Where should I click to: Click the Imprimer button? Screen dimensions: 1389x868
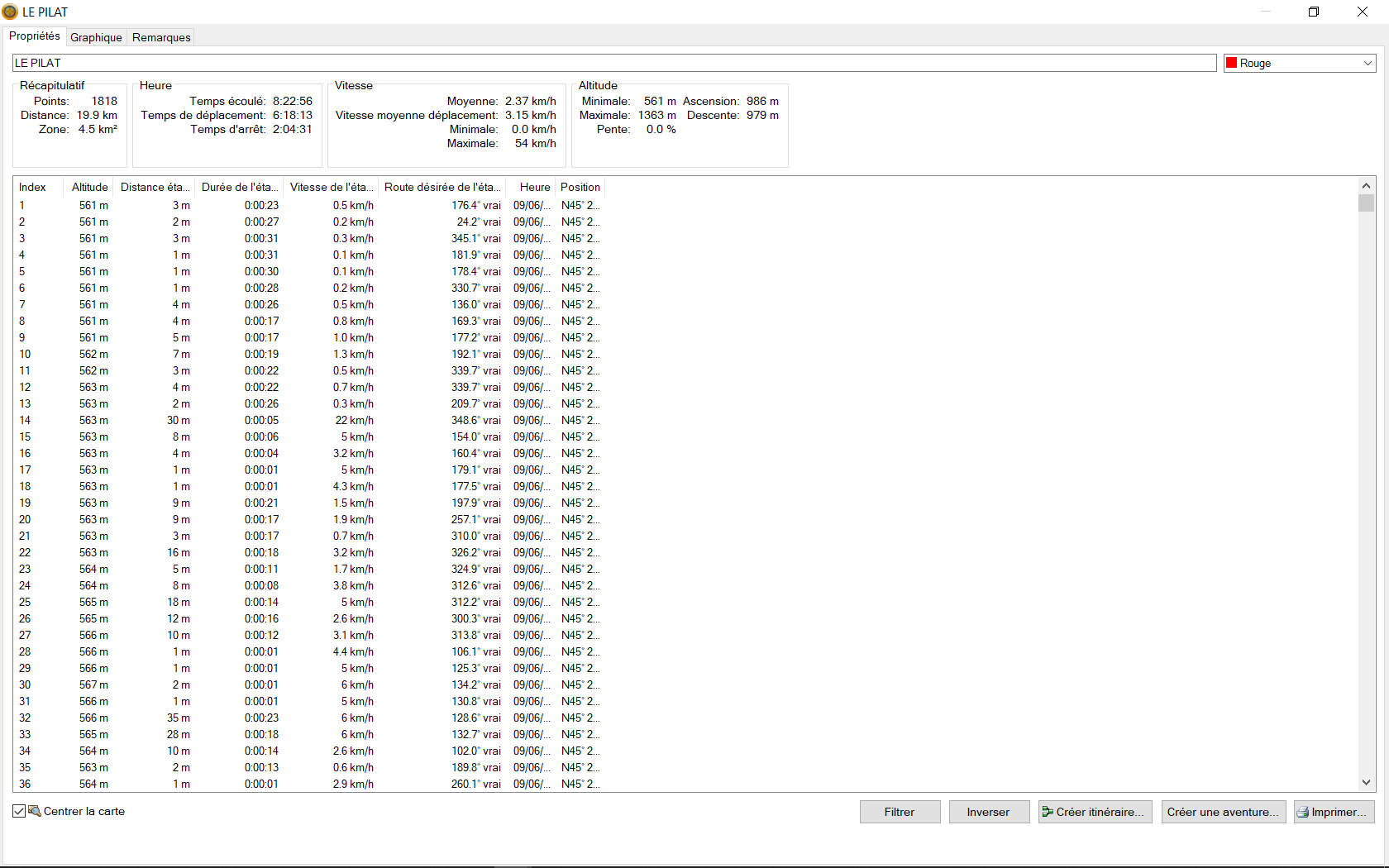pos(1334,812)
